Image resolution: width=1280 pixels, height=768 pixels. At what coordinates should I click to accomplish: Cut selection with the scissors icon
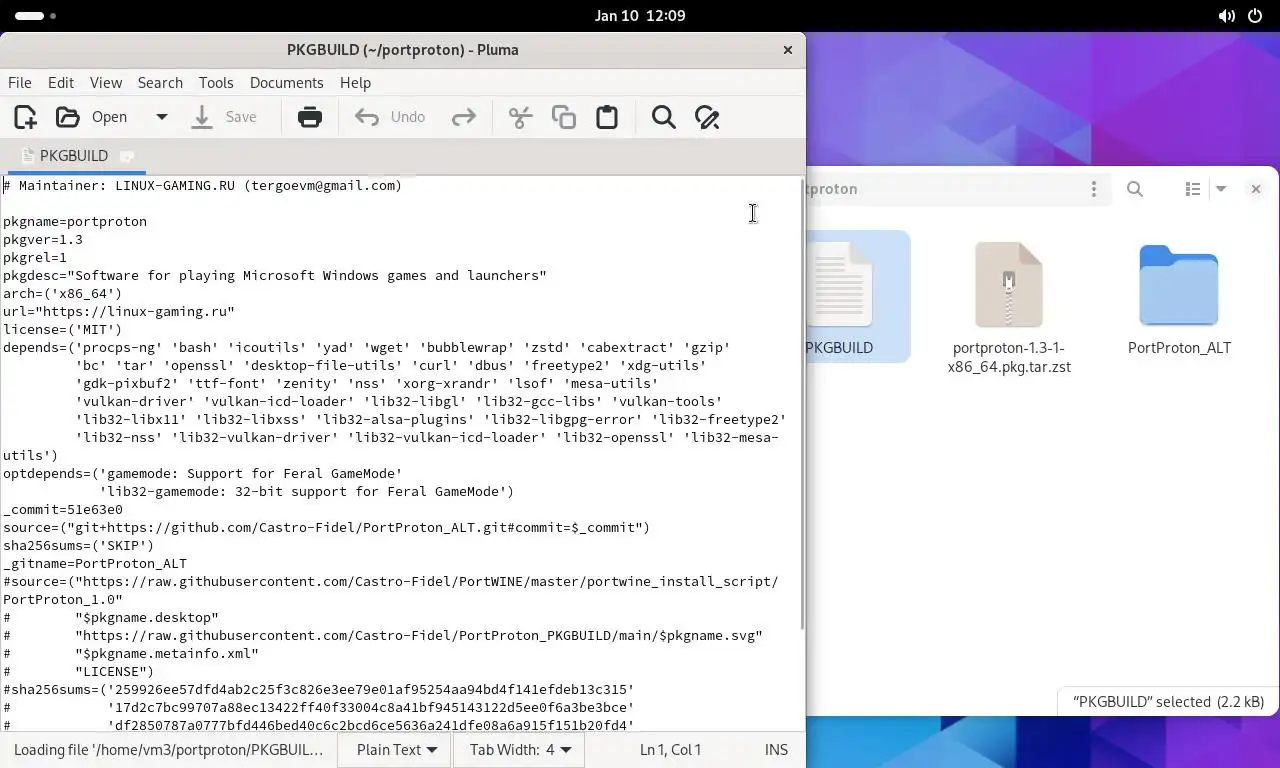click(520, 117)
